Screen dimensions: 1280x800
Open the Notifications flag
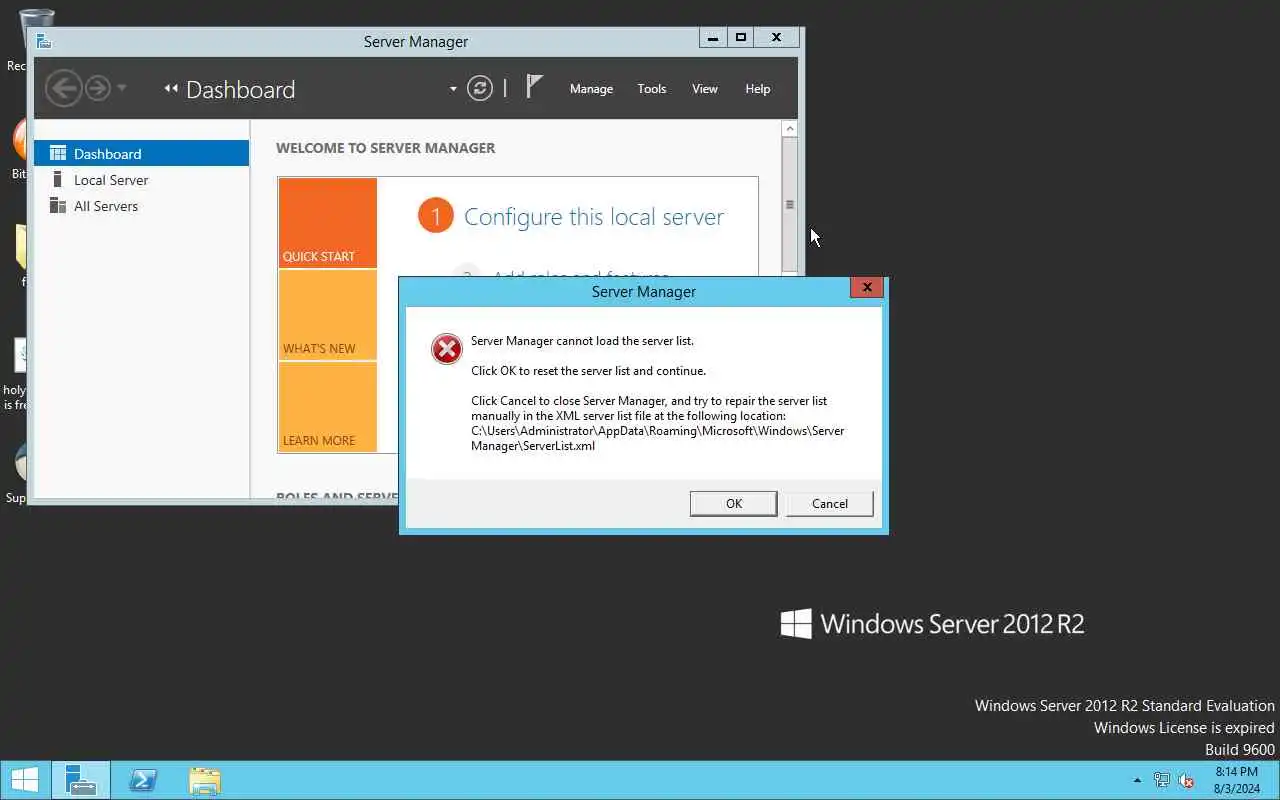534,87
